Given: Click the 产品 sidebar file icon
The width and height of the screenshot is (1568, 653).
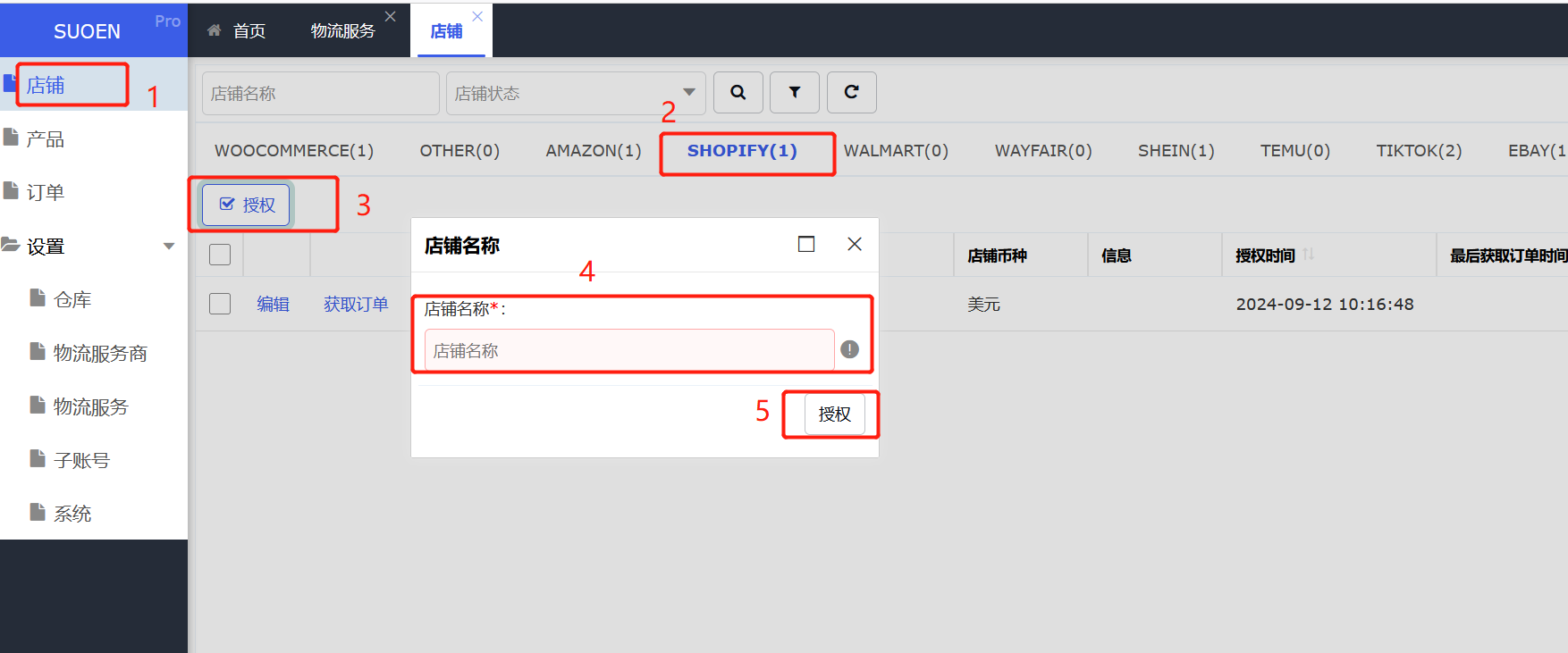Looking at the screenshot, I should 11,138.
